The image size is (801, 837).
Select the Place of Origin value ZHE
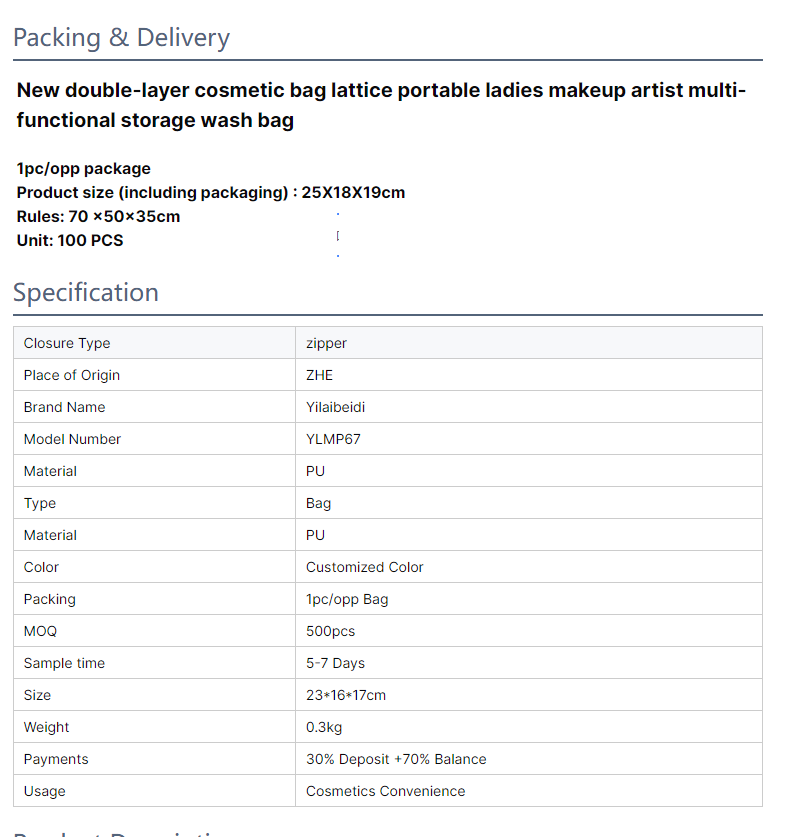(319, 375)
